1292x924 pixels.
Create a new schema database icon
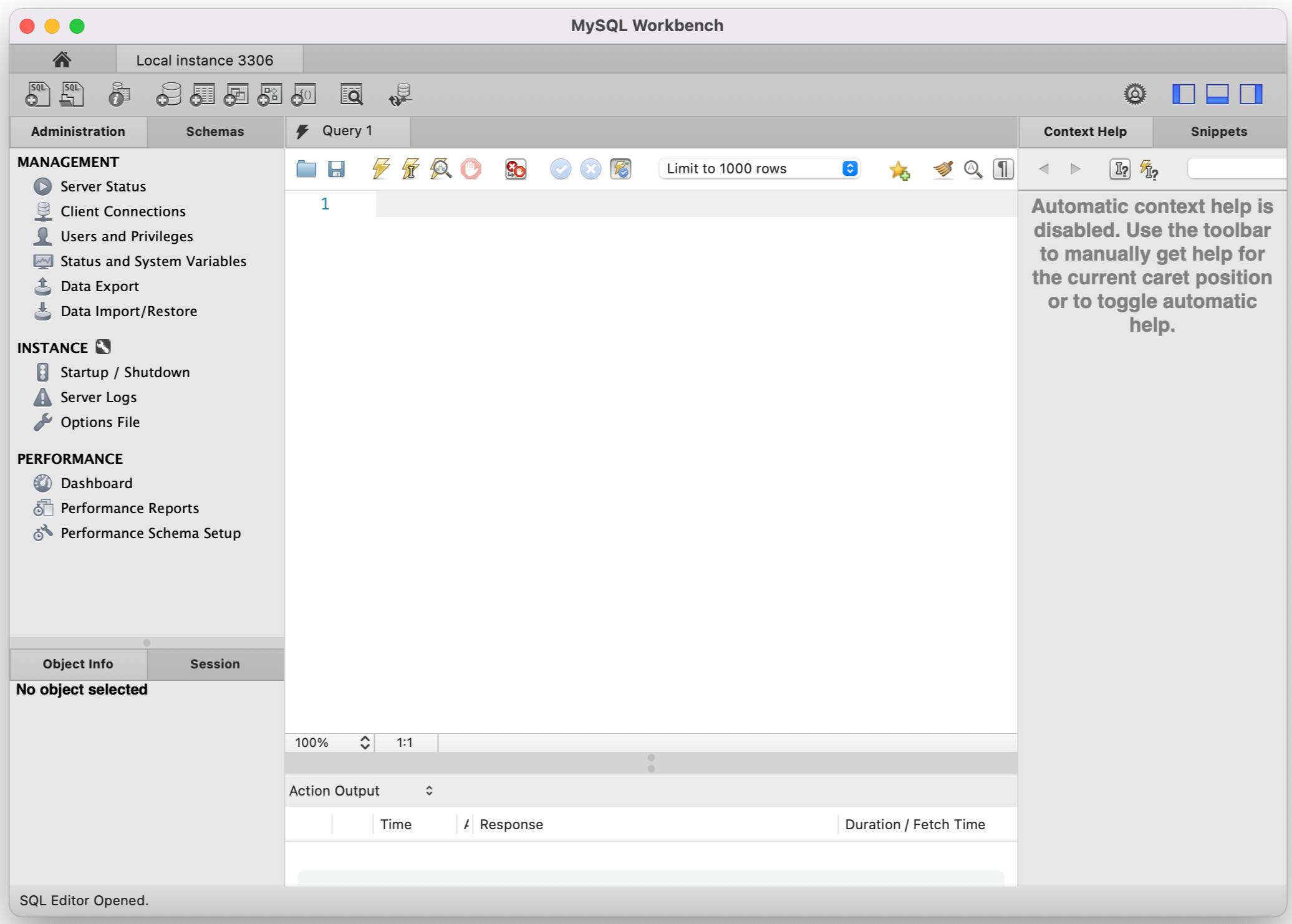coord(168,95)
